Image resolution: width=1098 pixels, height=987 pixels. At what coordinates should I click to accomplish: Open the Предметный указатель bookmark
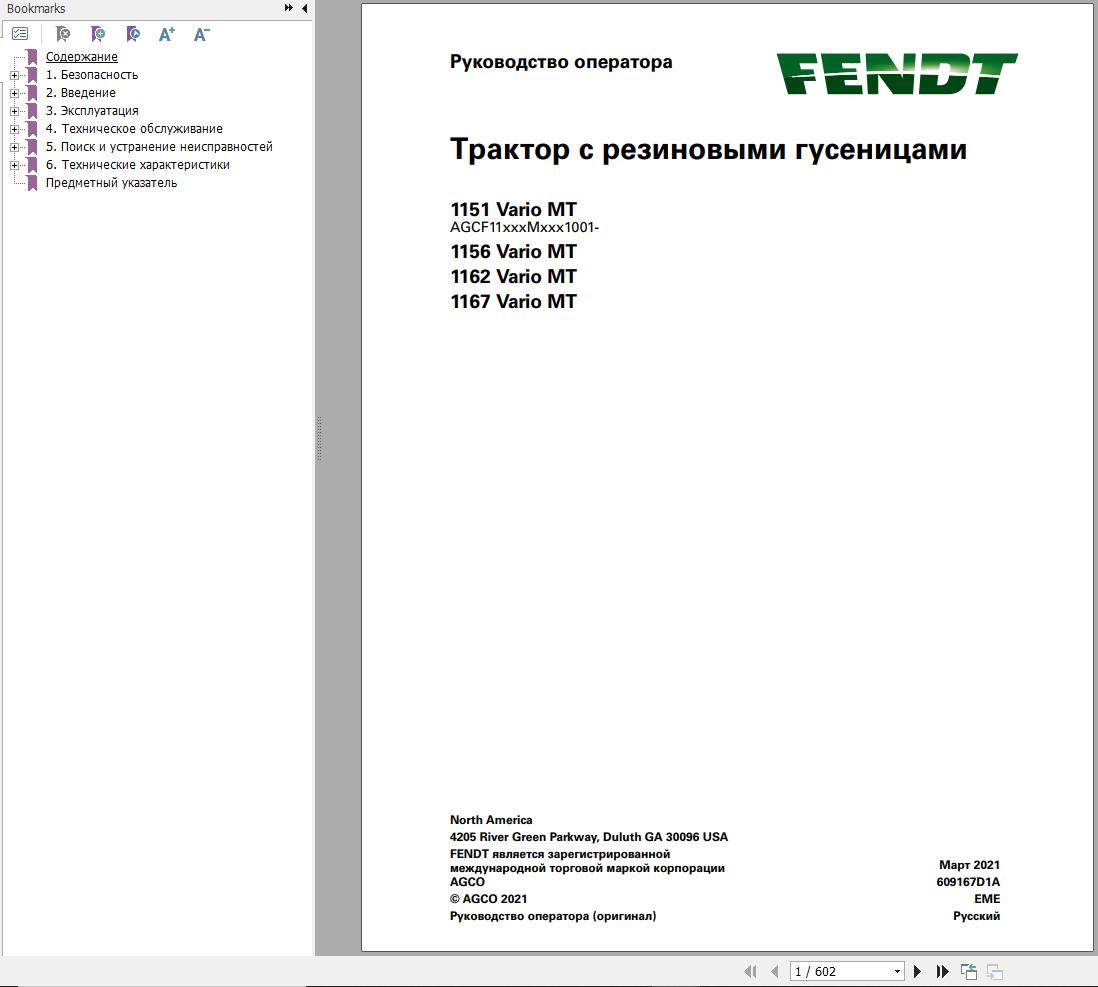click(x=111, y=183)
